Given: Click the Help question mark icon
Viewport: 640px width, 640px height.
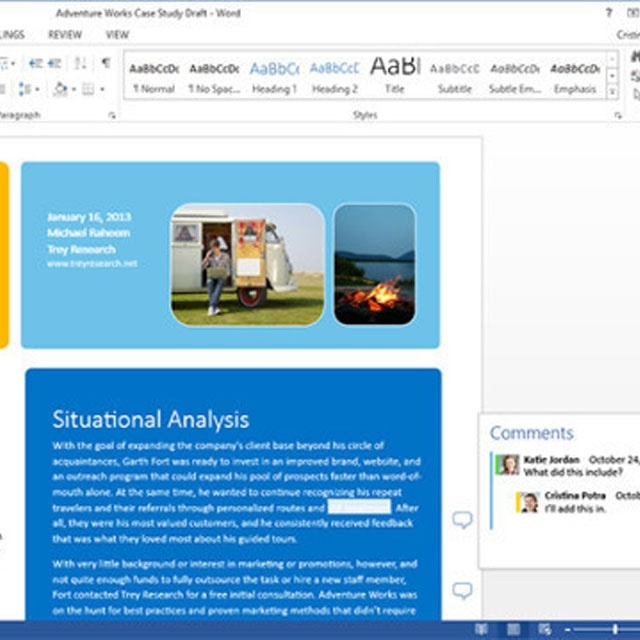Looking at the screenshot, I should pyautogui.click(x=609, y=13).
